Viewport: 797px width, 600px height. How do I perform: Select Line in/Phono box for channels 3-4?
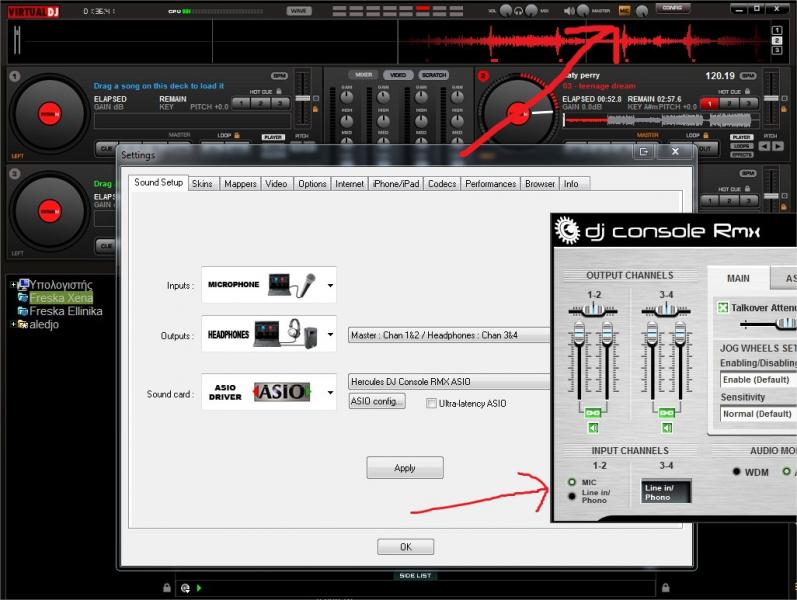(666, 492)
